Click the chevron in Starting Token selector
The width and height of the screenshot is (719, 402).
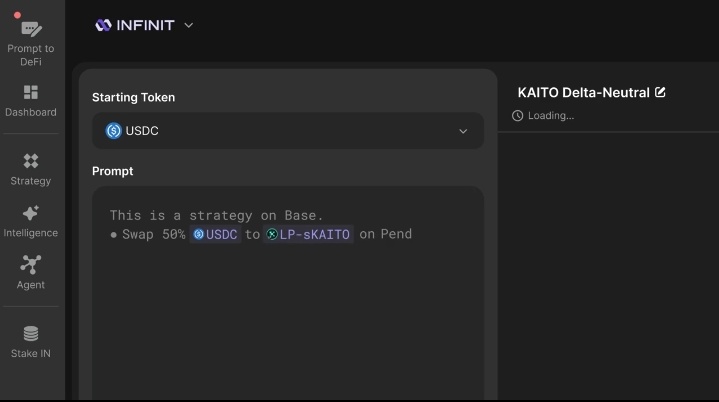coord(463,131)
